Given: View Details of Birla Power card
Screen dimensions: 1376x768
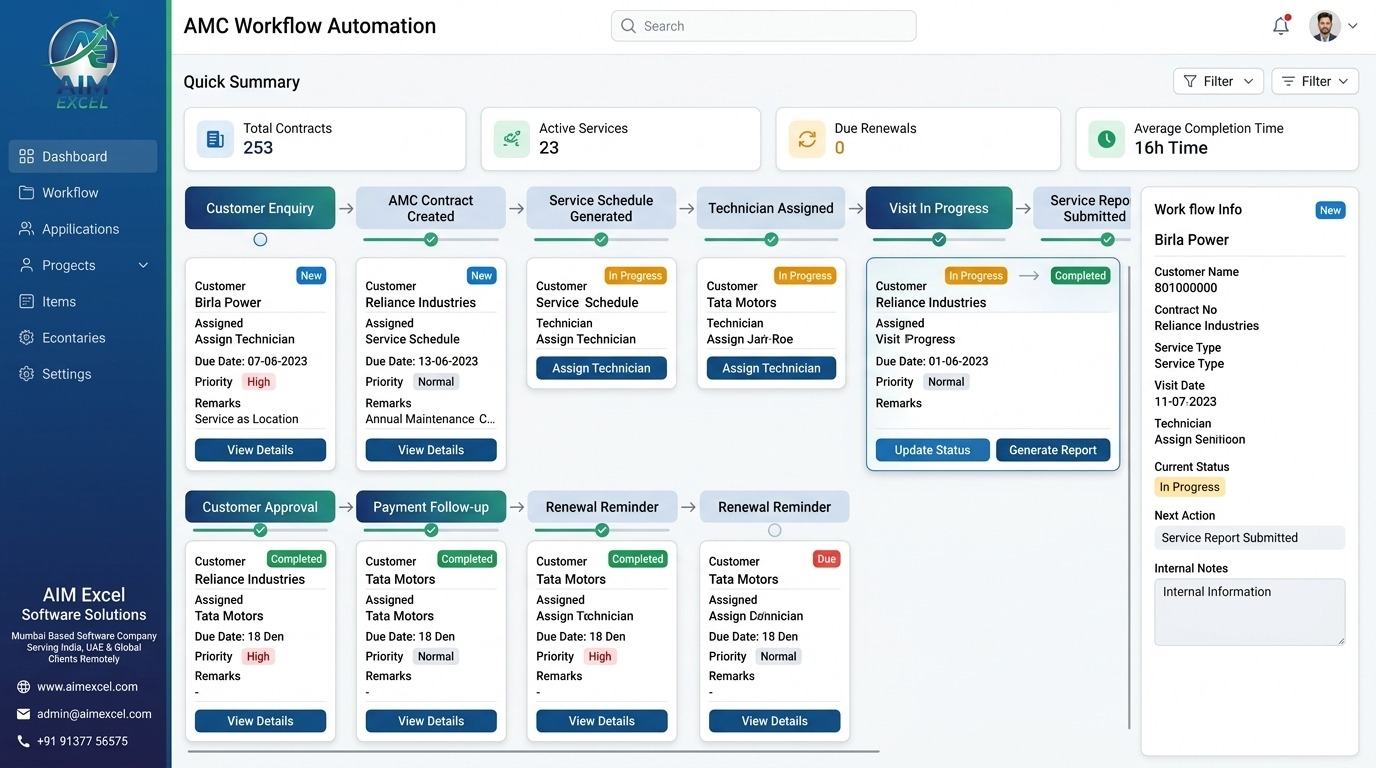Looking at the screenshot, I should [260, 450].
